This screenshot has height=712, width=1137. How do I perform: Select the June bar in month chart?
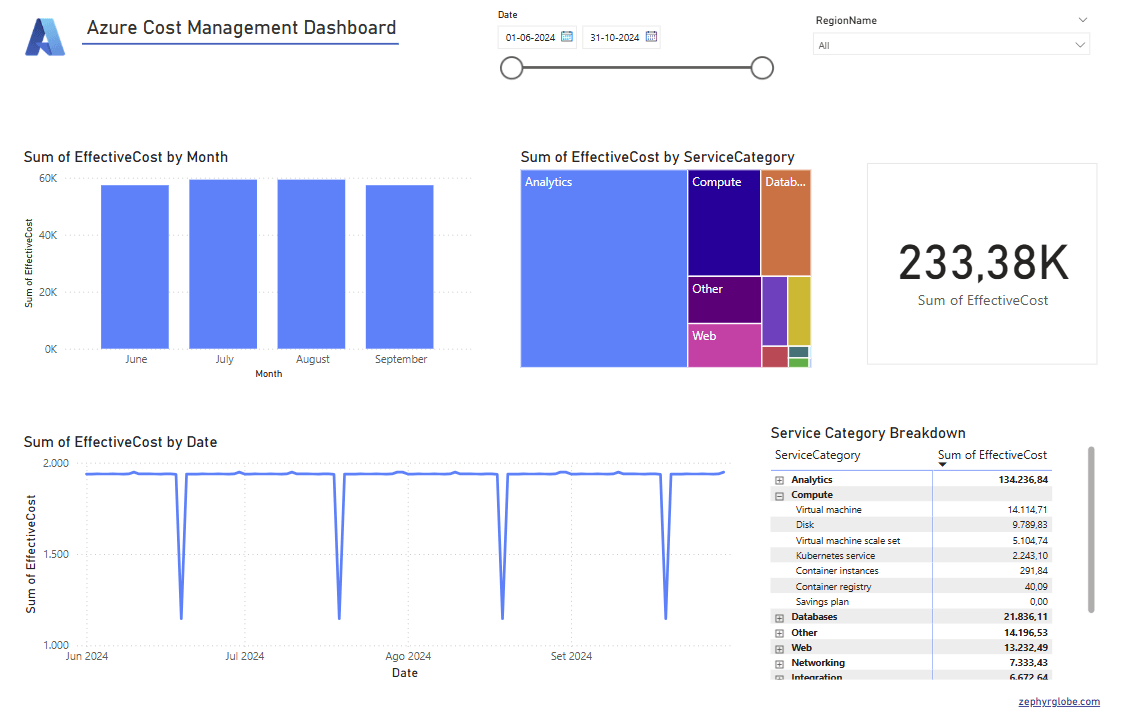[x=135, y=267]
